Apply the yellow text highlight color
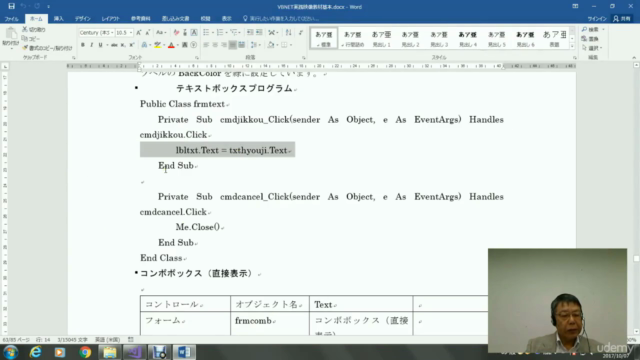The height and width of the screenshot is (360, 640). pyautogui.click(x=157, y=45)
